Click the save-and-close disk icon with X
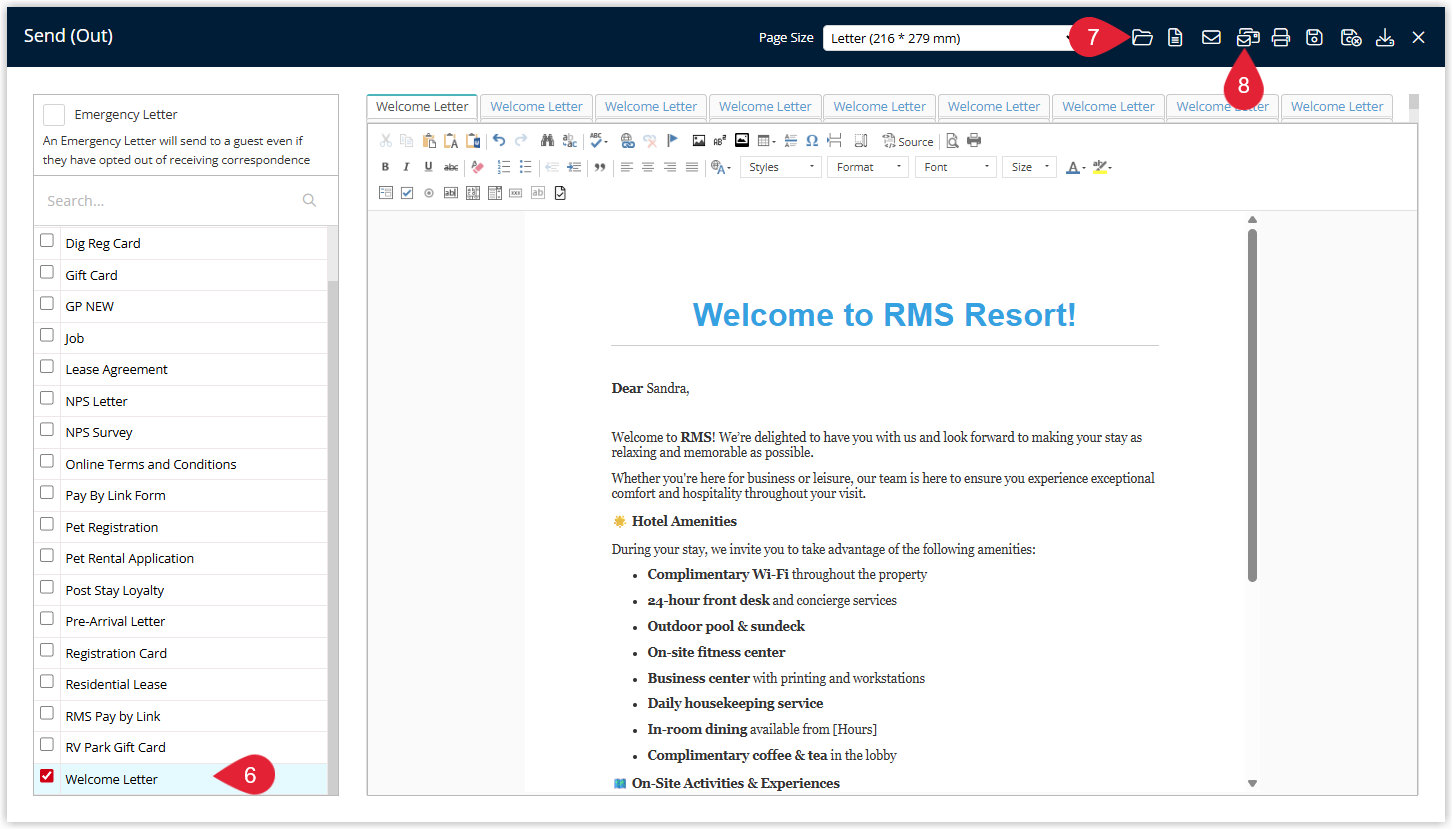Viewport: 1453px width, 830px height. pyautogui.click(x=1351, y=38)
